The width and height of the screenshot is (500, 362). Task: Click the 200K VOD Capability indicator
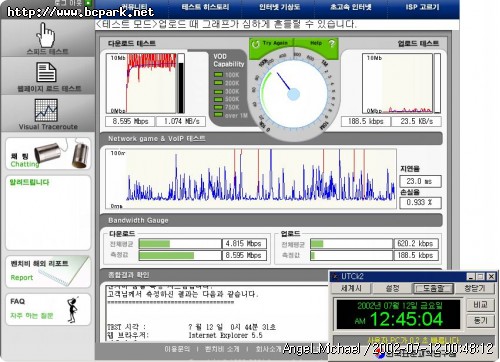click(x=218, y=83)
